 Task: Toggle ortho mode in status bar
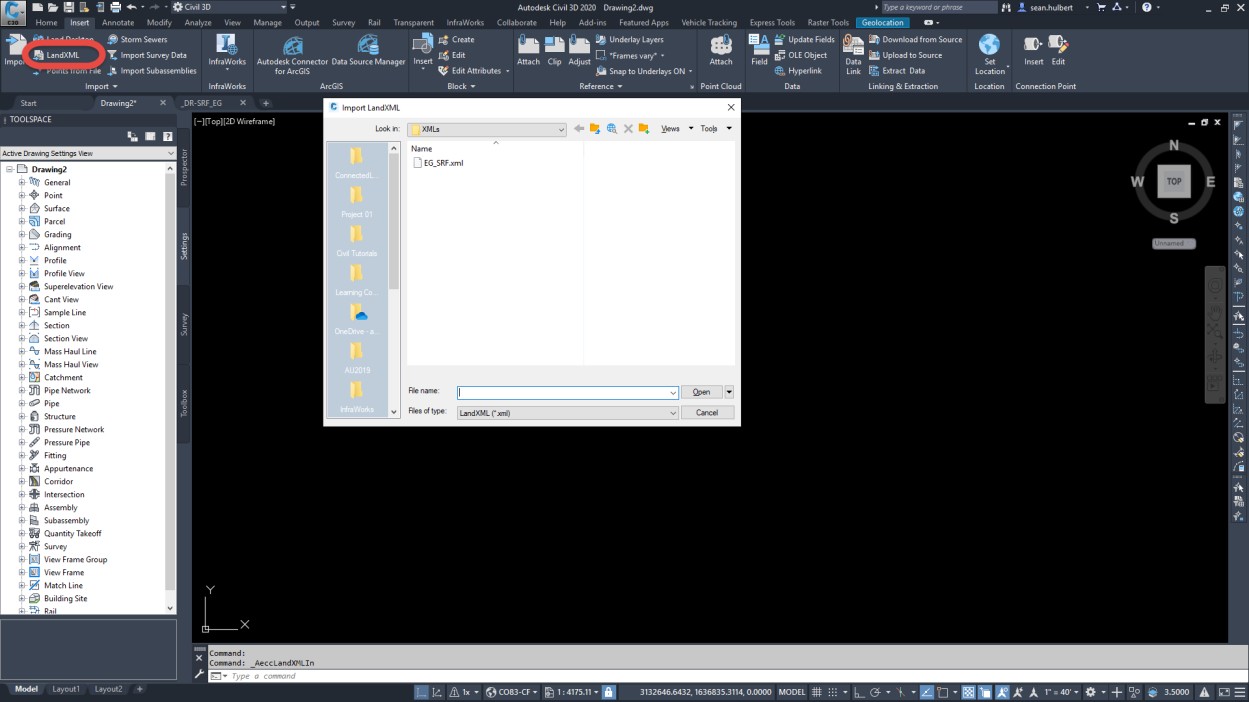860,692
